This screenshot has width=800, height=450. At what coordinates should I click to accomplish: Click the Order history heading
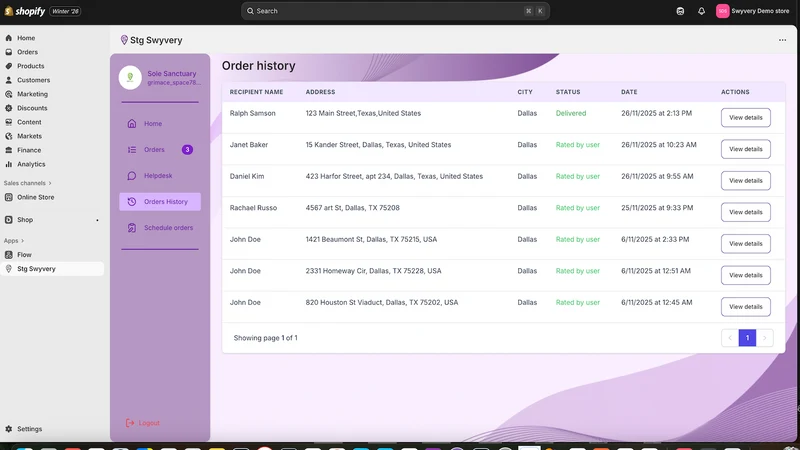(x=259, y=66)
